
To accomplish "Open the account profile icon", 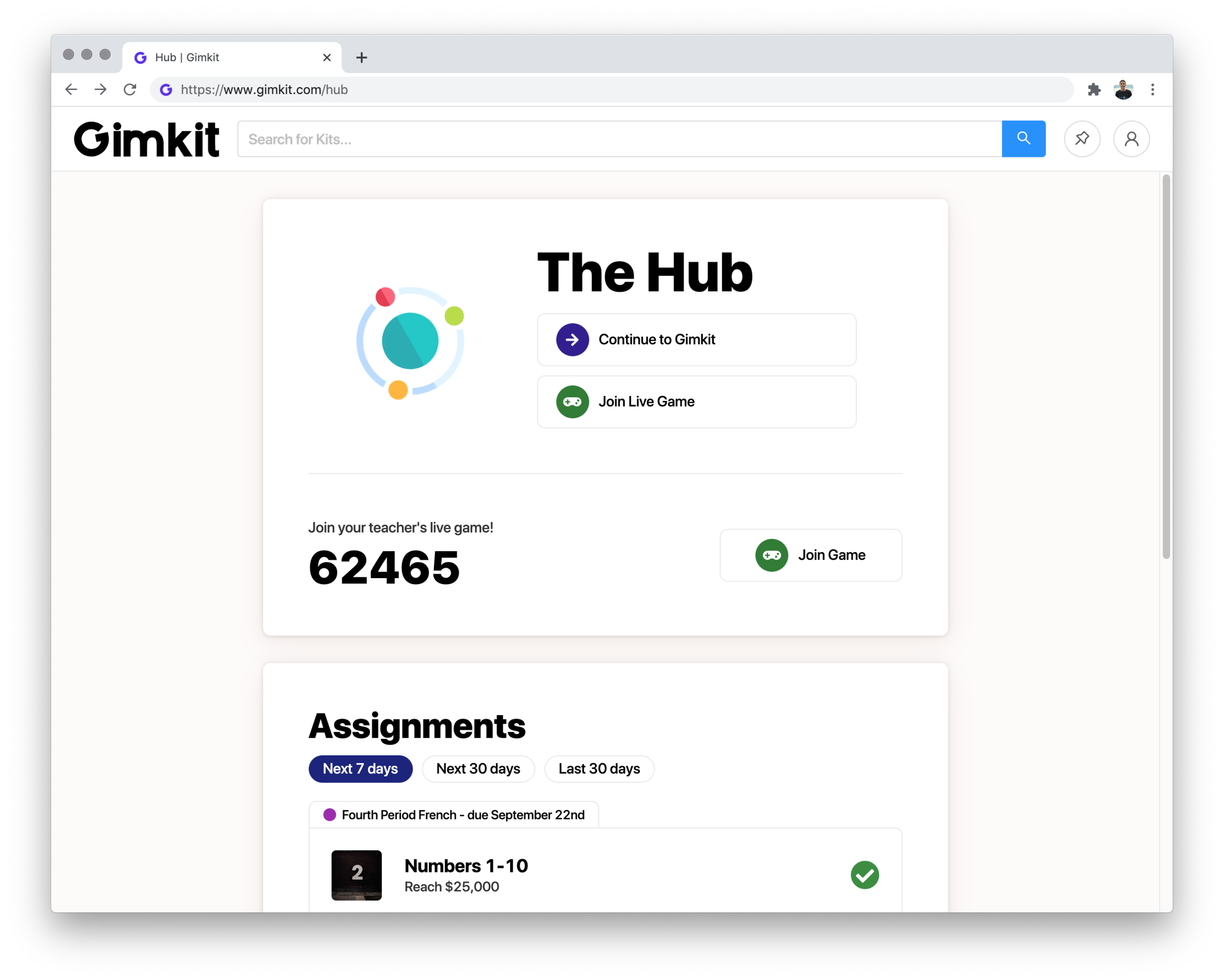I will 1131,139.
